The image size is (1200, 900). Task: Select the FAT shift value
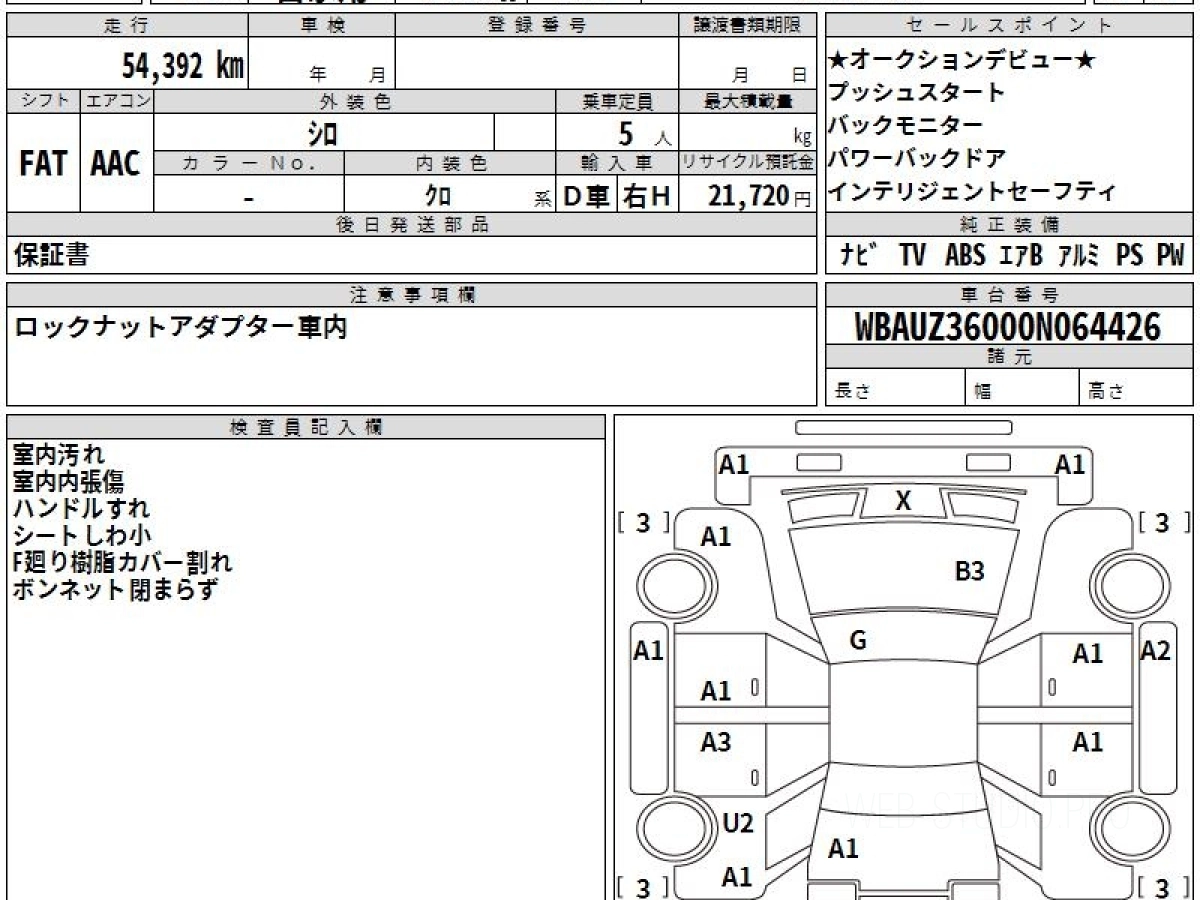pyautogui.click(x=43, y=164)
